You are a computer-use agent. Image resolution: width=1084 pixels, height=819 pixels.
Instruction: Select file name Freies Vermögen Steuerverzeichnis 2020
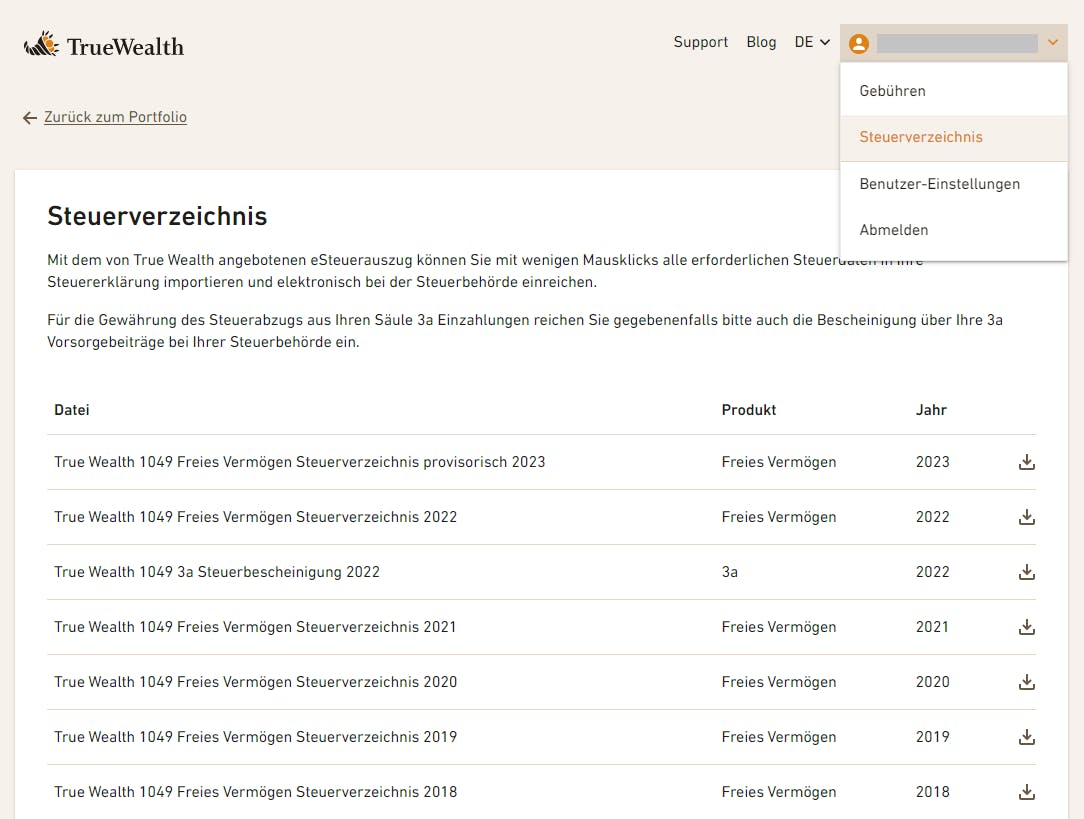click(x=256, y=682)
